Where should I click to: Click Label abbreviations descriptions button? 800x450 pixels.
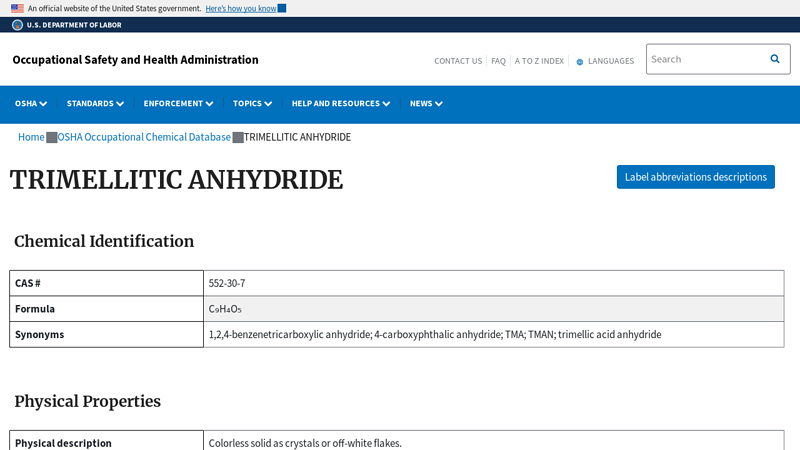pos(695,177)
